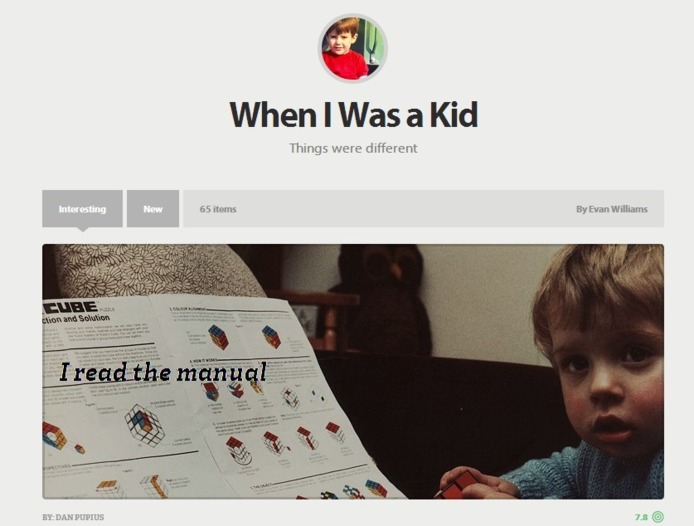This screenshot has height=526, width=694.
Task: Click the "When I Was a Kid" heading
Action: tap(353, 114)
